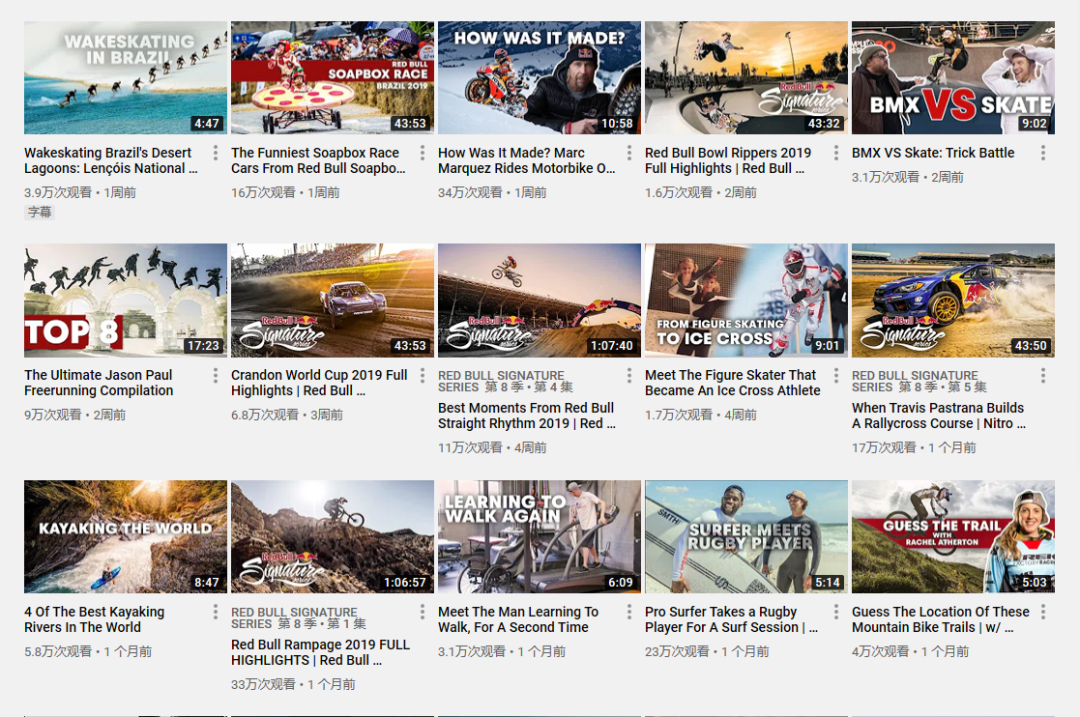Image resolution: width=1080 pixels, height=717 pixels.
Task: Open the Red Bull Signature Series episode 4 playlist link
Action: tap(506, 381)
